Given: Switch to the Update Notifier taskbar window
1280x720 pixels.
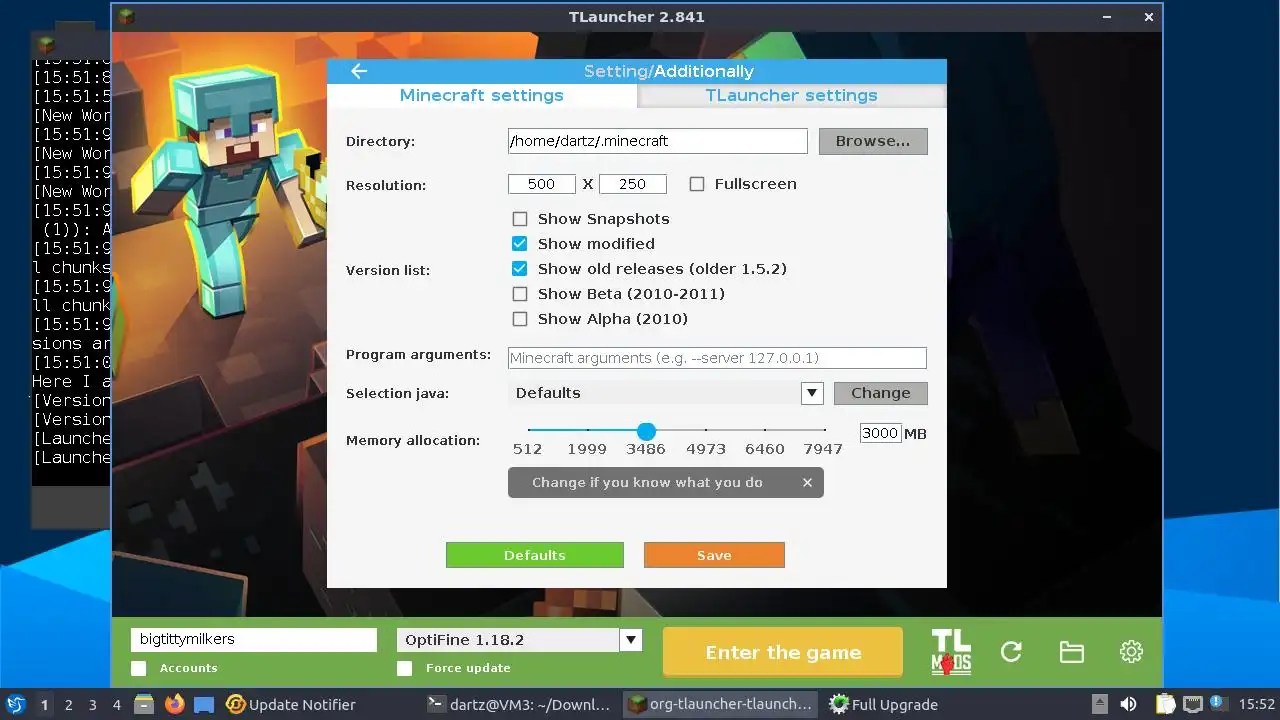Looking at the screenshot, I should click(x=290, y=704).
